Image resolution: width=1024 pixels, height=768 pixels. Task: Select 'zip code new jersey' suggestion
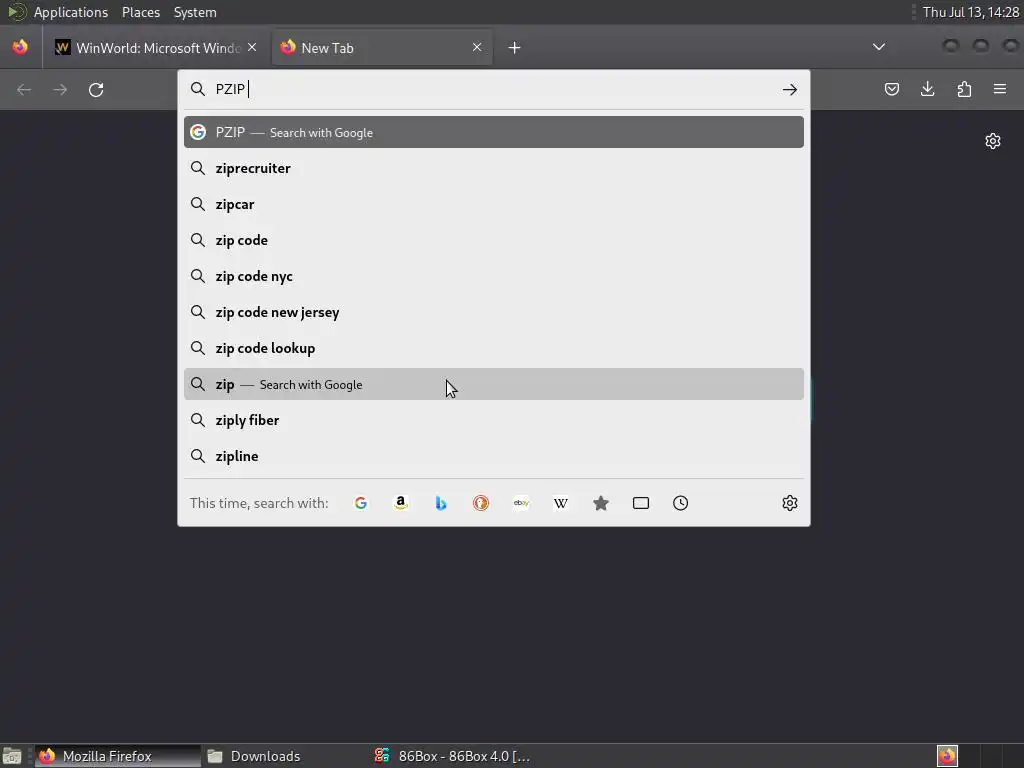click(494, 312)
